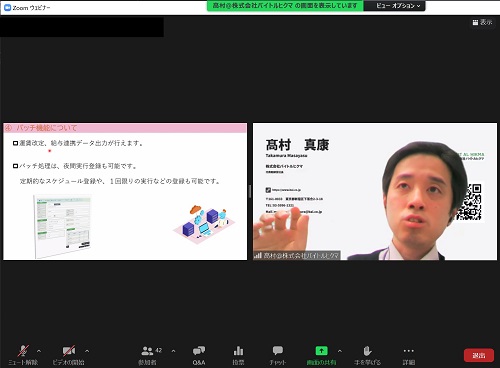Open the three-dots more options
500x368 pixels.
point(409,351)
